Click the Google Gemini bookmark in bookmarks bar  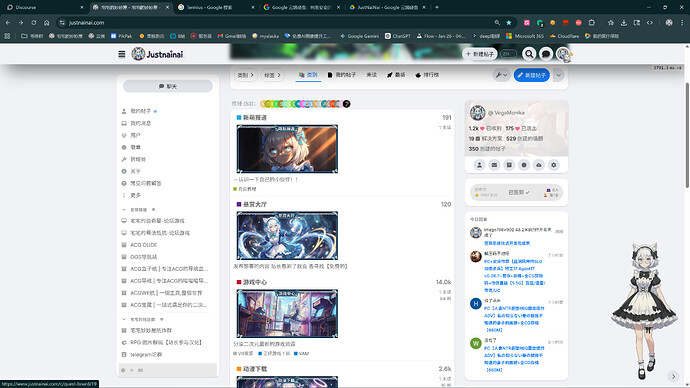[359, 36]
